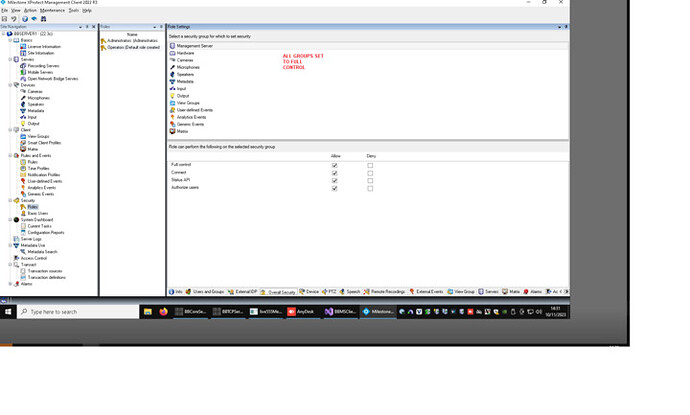Open Current Tasks under System Dashboard
The height and width of the screenshot is (415, 690).
[x=40, y=226]
